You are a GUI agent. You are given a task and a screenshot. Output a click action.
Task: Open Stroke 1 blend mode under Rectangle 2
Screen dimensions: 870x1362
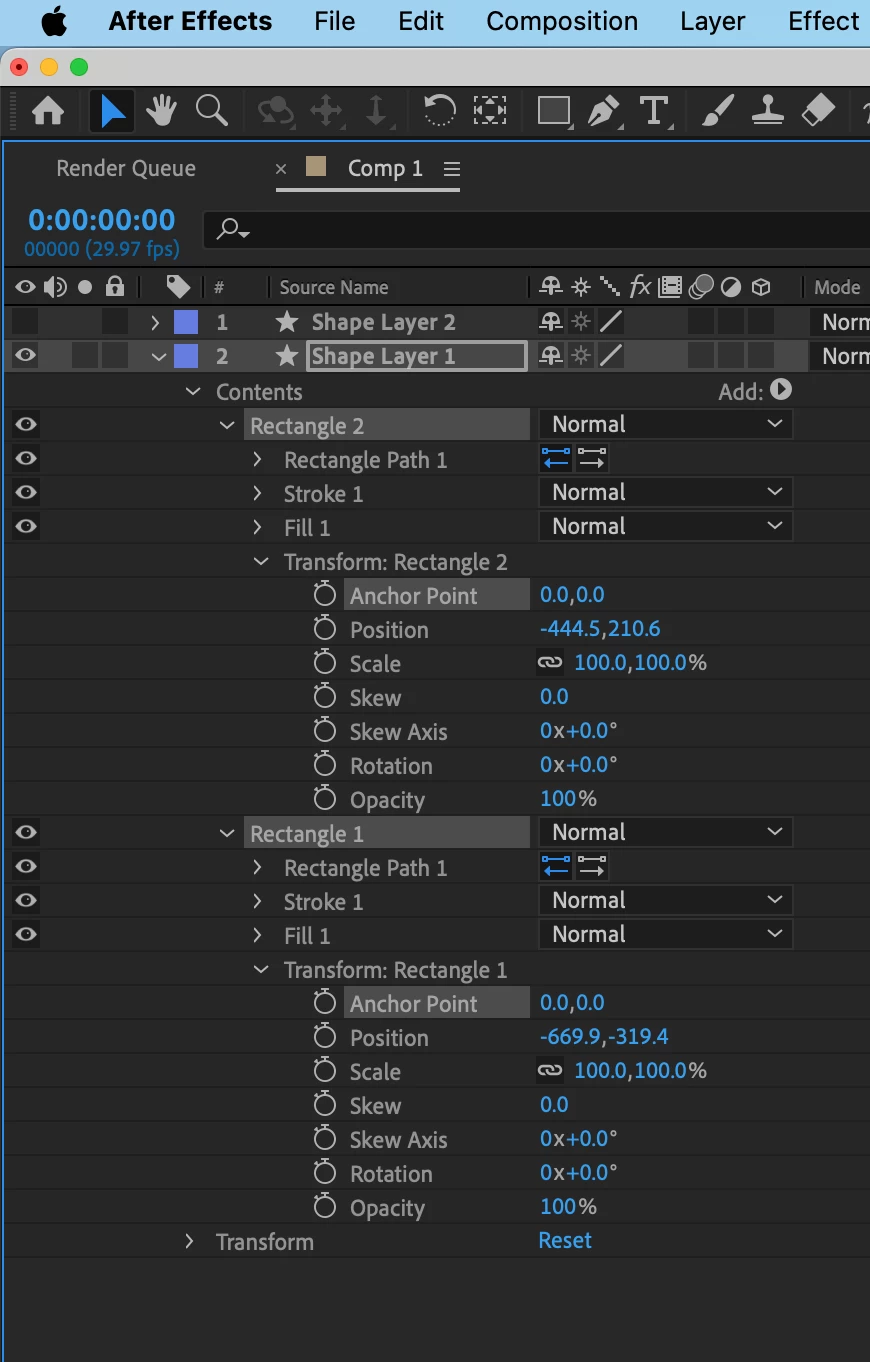666,492
